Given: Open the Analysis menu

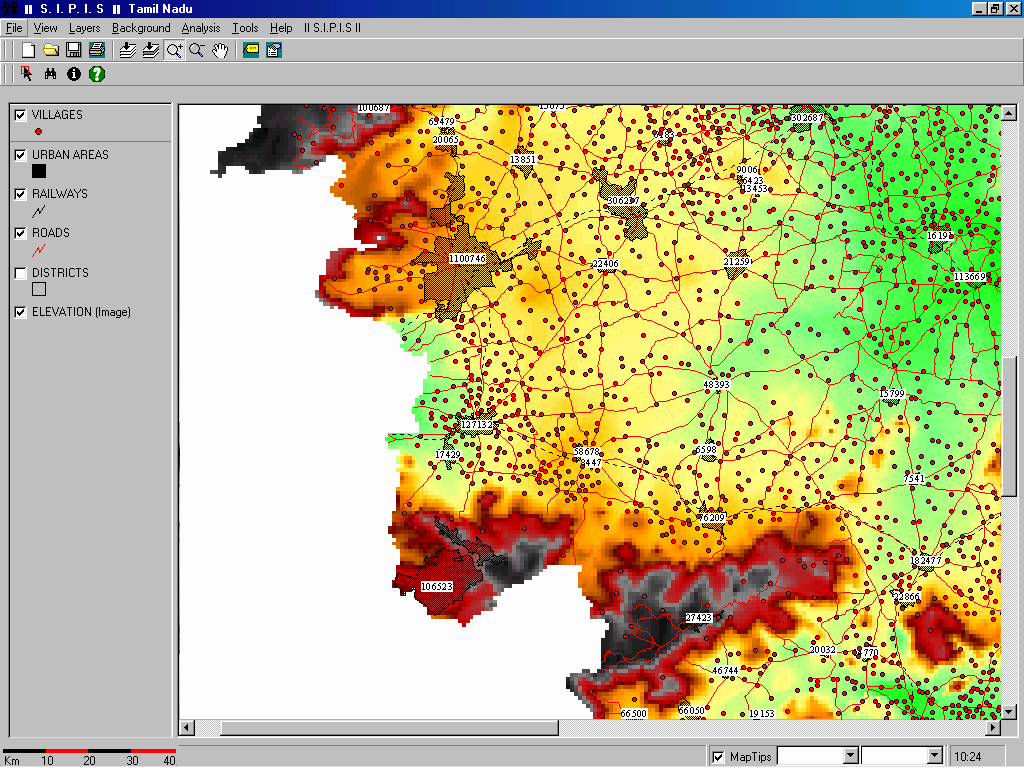Looking at the screenshot, I should [x=200, y=28].
